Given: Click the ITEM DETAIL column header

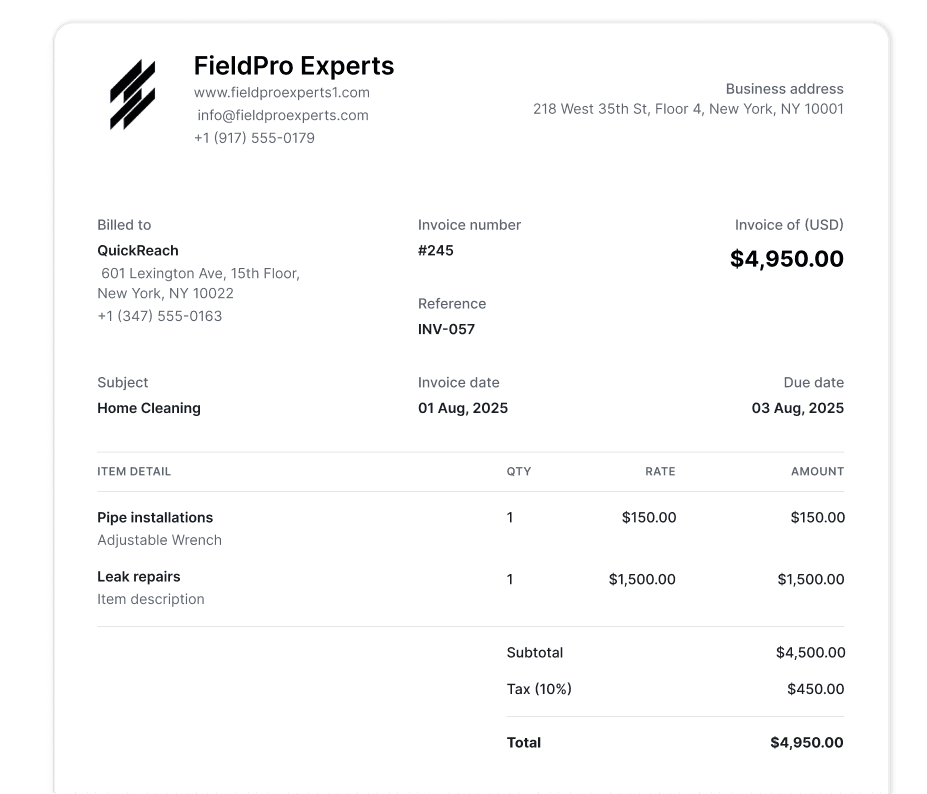Looking at the screenshot, I should [134, 472].
